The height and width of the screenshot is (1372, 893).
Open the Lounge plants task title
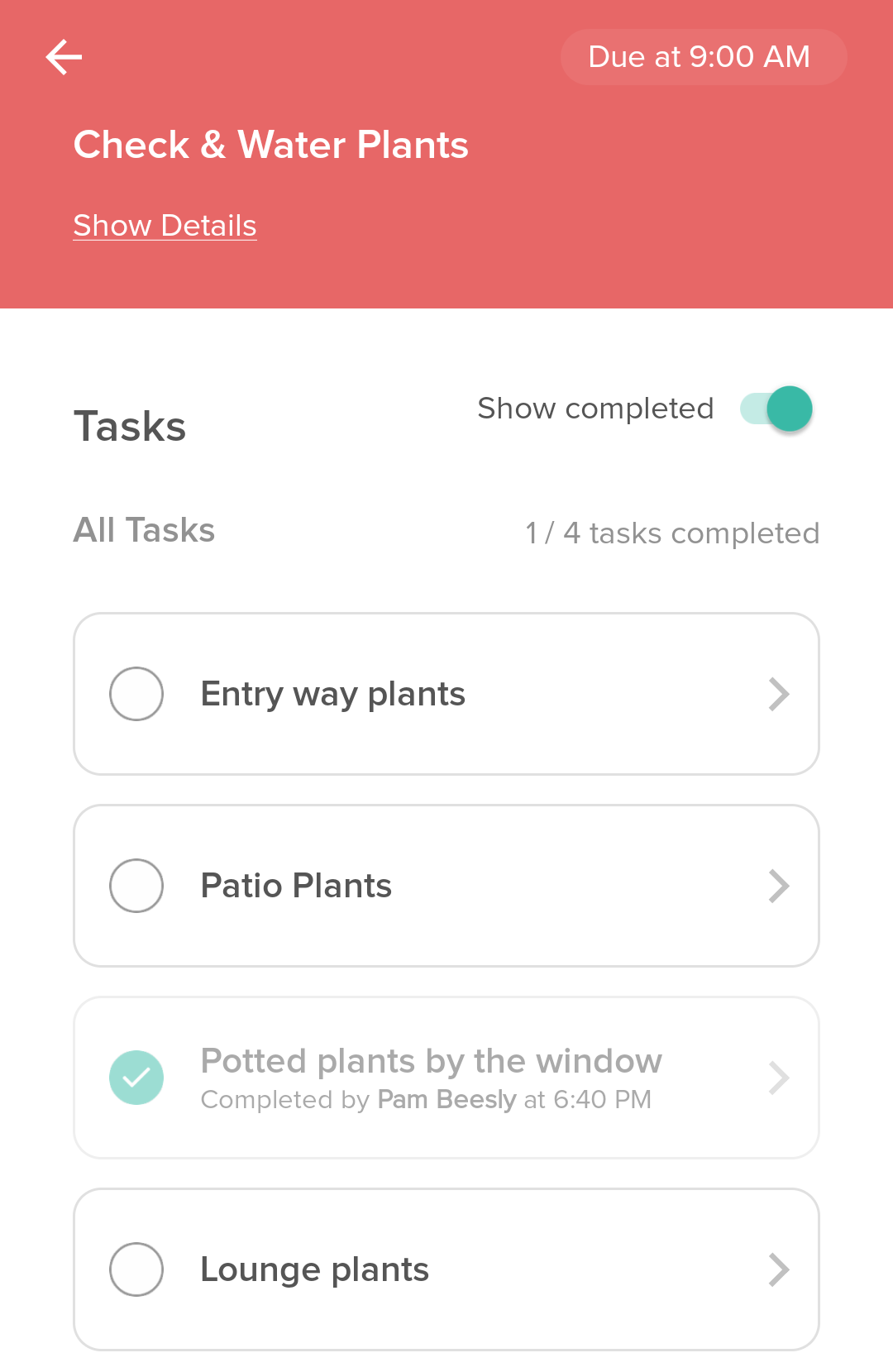314,1269
